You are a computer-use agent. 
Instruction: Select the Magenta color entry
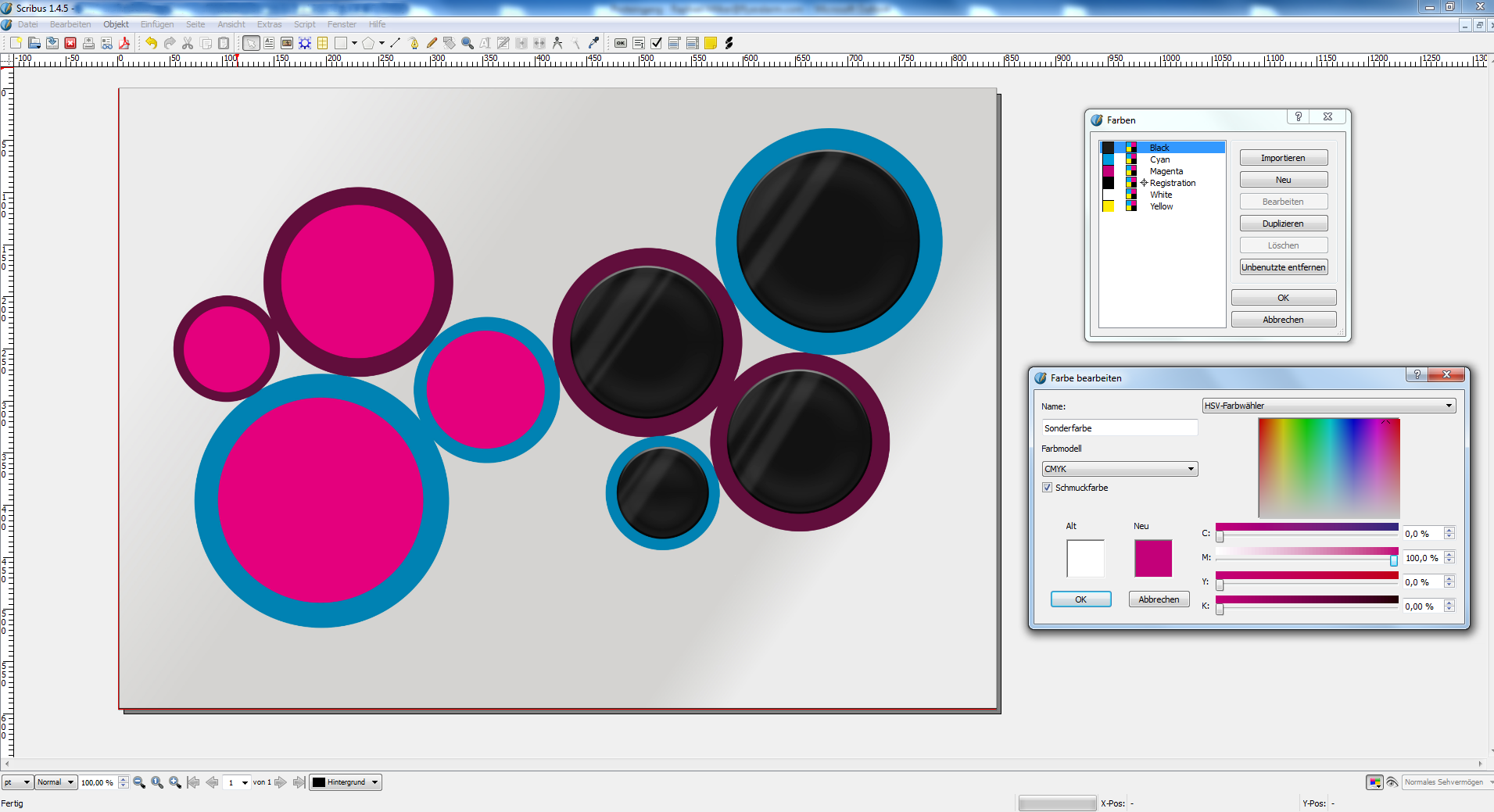click(x=1166, y=170)
